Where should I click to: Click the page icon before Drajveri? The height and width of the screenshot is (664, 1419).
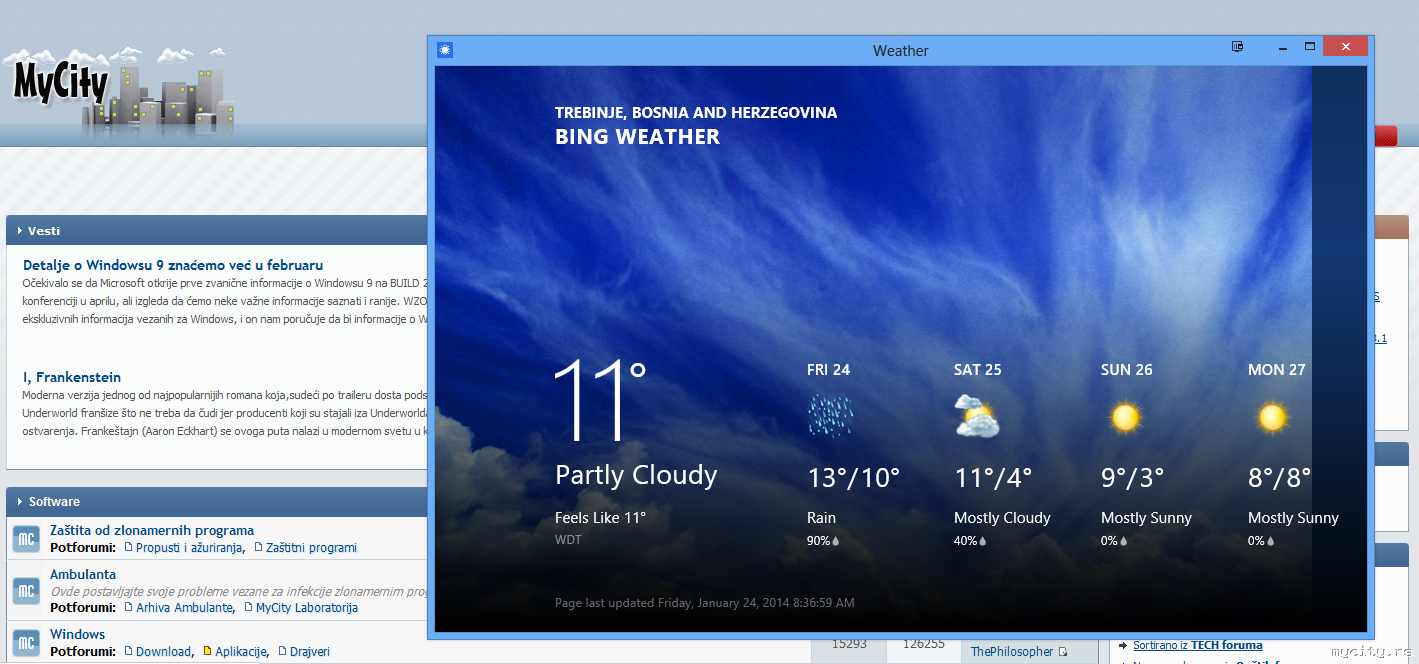[x=281, y=651]
